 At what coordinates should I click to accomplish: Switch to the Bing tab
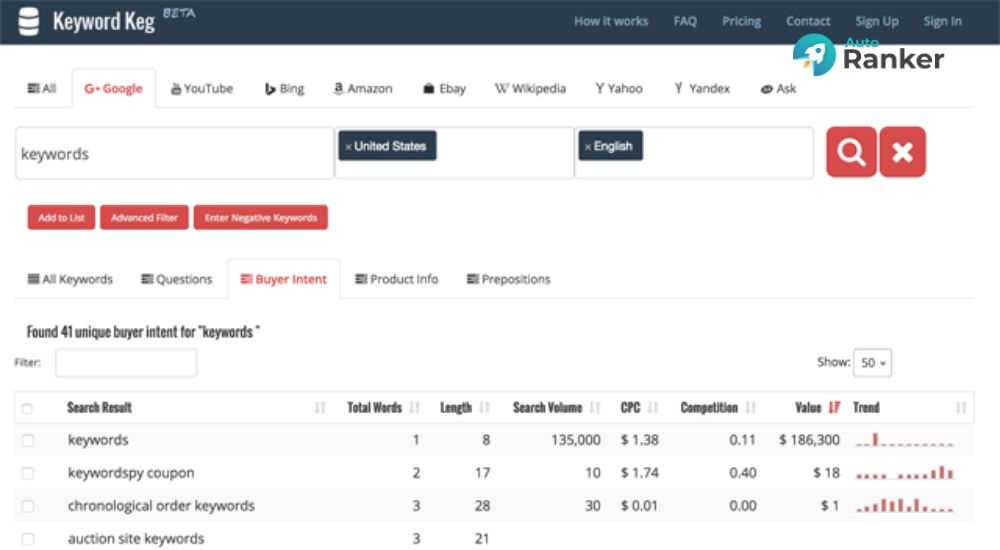pyautogui.click(x=284, y=89)
